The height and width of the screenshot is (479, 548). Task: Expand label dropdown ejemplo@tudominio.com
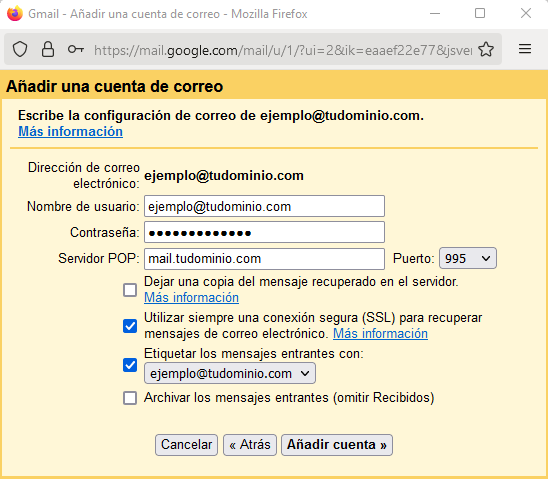(x=230, y=373)
